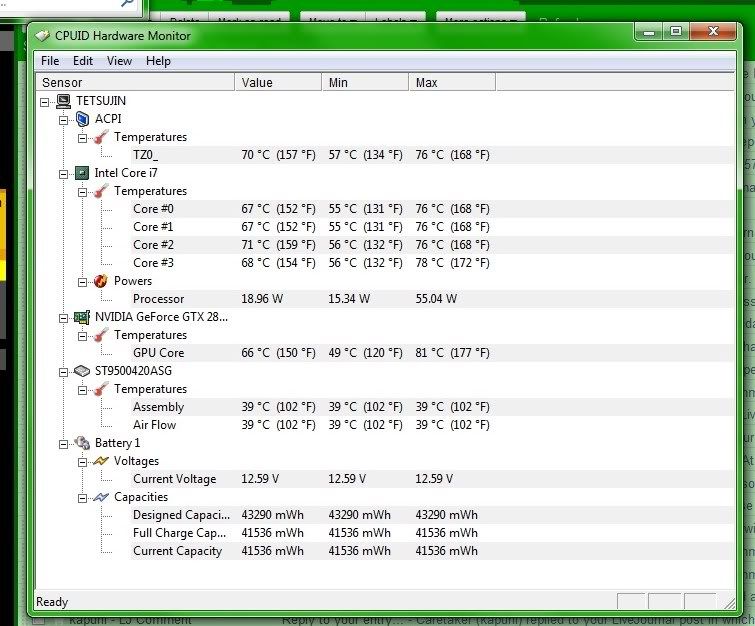Image resolution: width=755 pixels, height=626 pixels.
Task: Select the Core #1 row
Action: coord(432,227)
